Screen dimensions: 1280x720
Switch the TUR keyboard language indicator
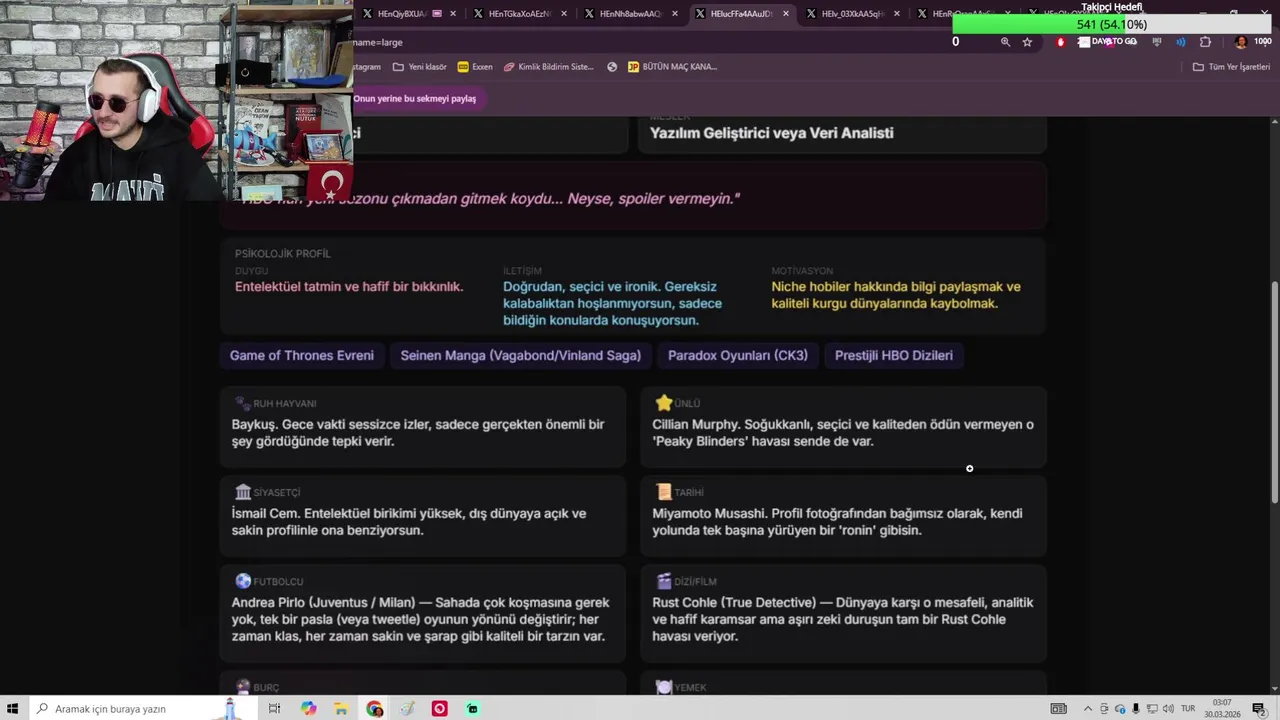pos(1188,709)
